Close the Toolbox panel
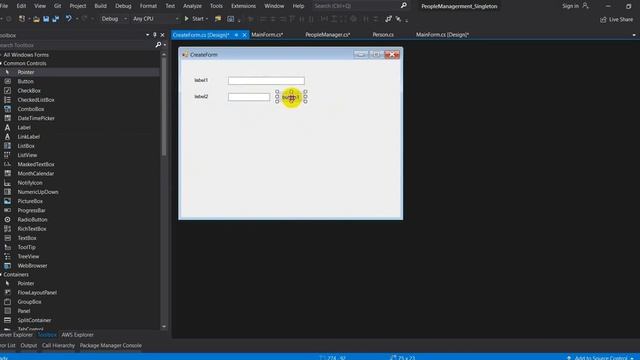This screenshot has height=360, width=640. (162, 35)
